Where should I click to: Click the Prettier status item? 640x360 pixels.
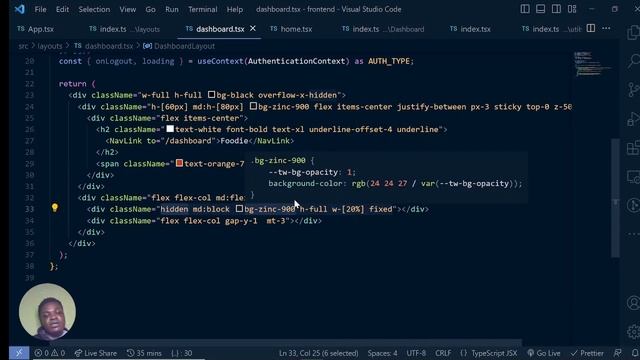pos(587,353)
